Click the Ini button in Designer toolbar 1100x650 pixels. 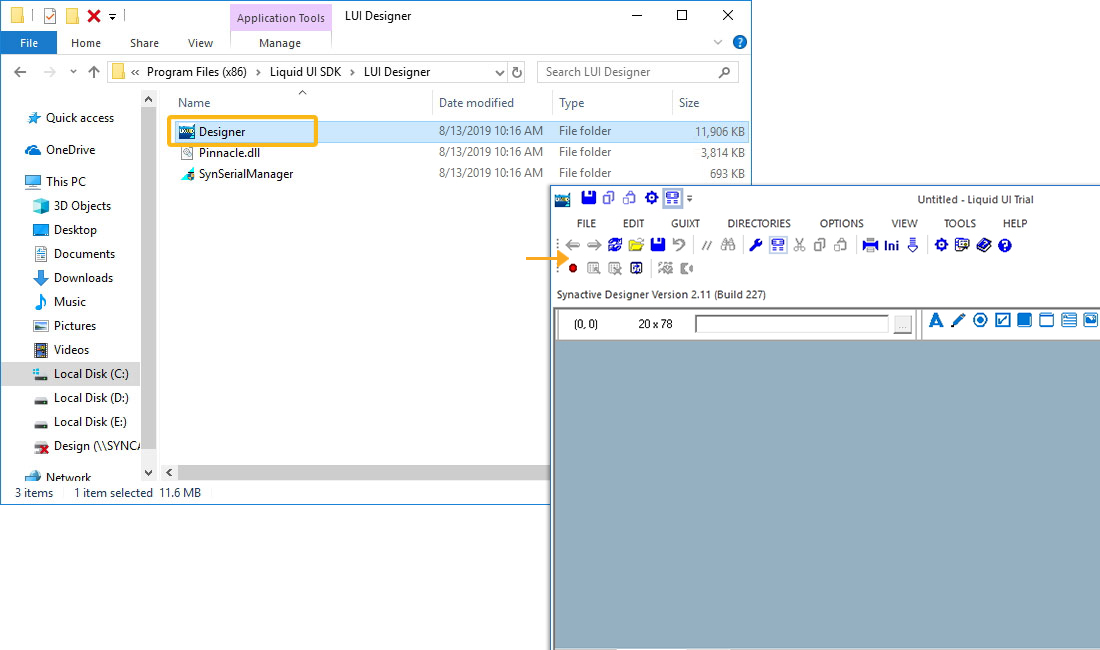[x=892, y=245]
